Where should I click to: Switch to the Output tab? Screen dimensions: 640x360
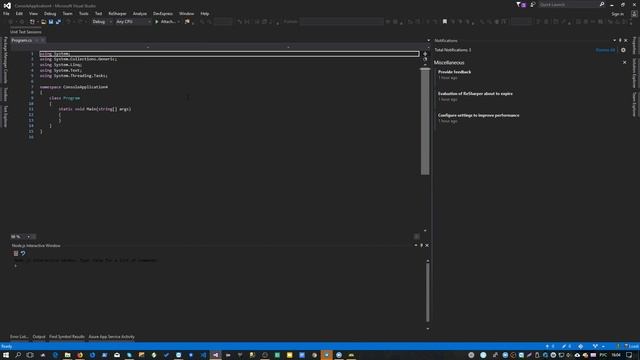[39, 337]
